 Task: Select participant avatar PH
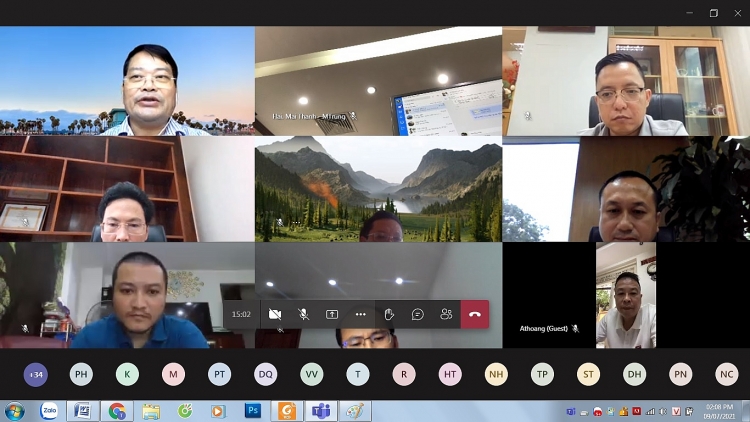coord(81,375)
